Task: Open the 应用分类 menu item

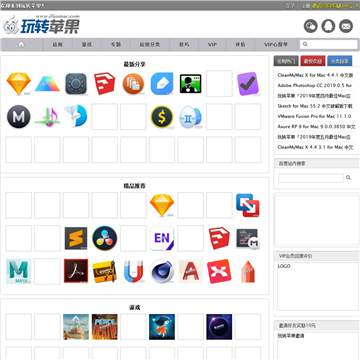Action: [150, 44]
